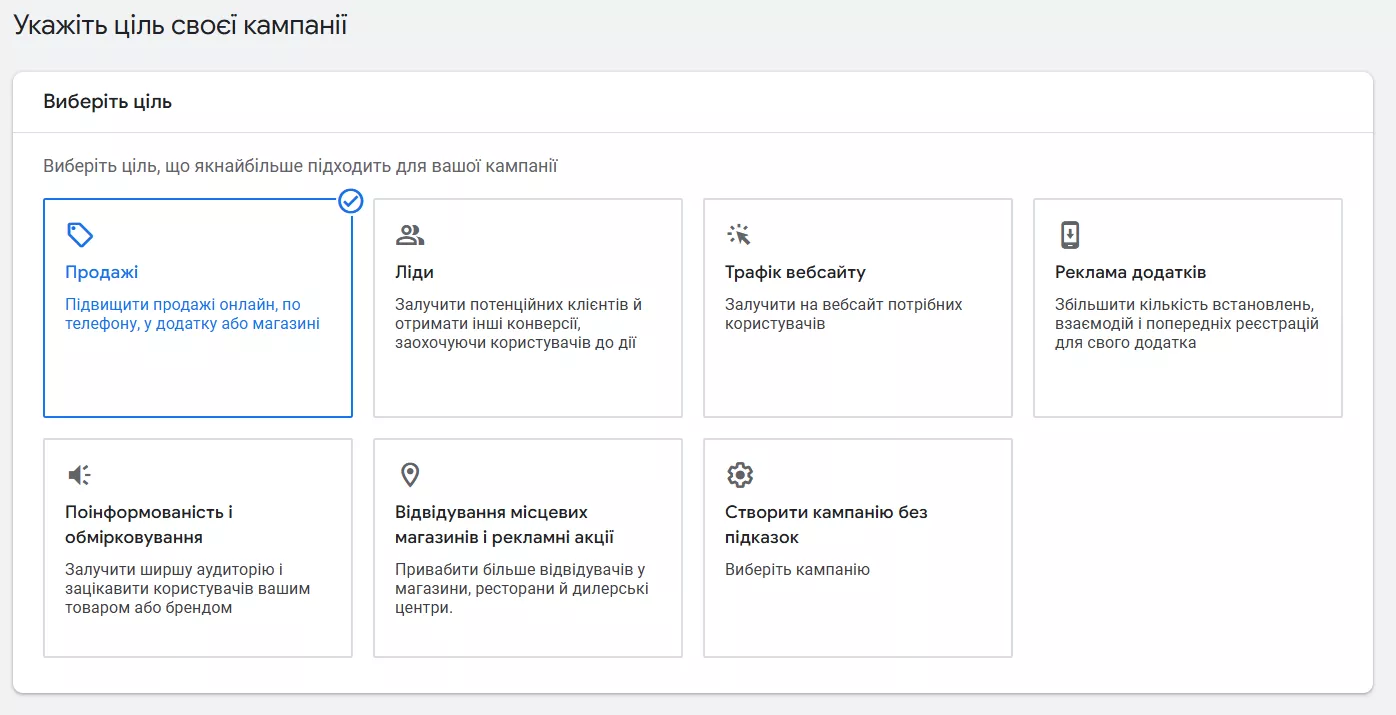Click the Виберіть ціль section header
The image size is (1396, 715).
(107, 102)
